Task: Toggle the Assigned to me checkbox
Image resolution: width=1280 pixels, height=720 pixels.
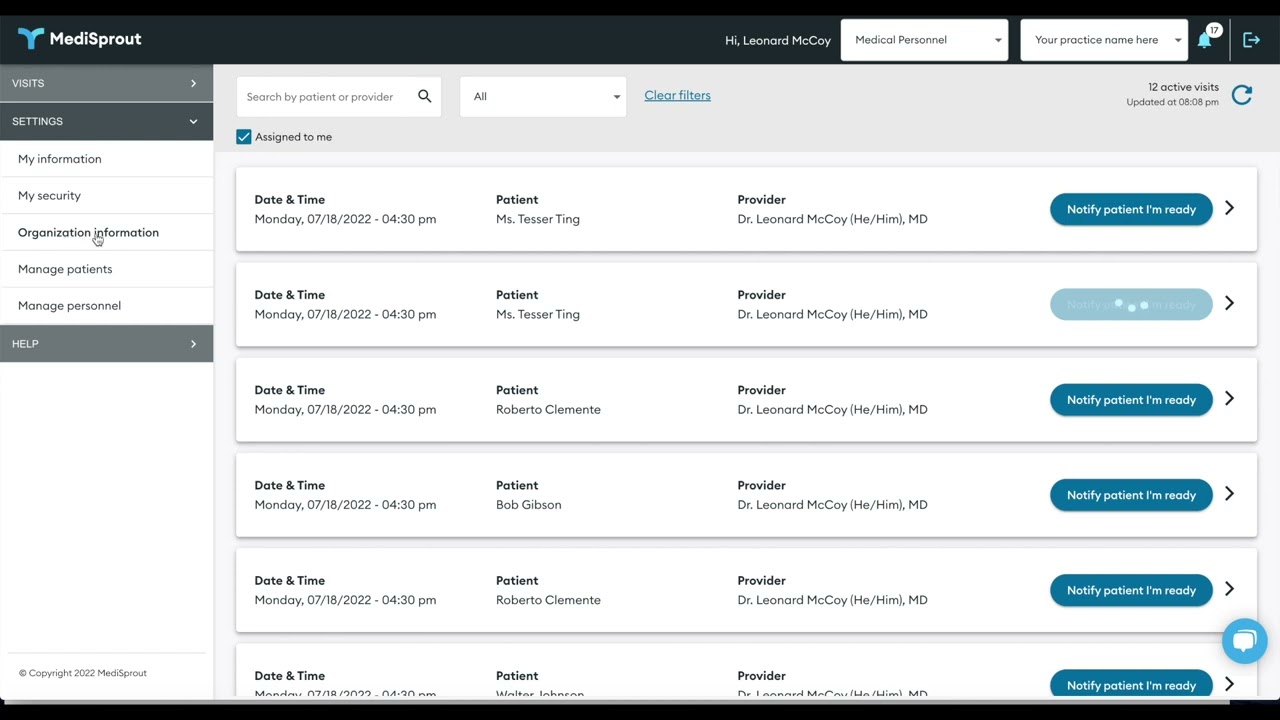Action: (x=243, y=137)
